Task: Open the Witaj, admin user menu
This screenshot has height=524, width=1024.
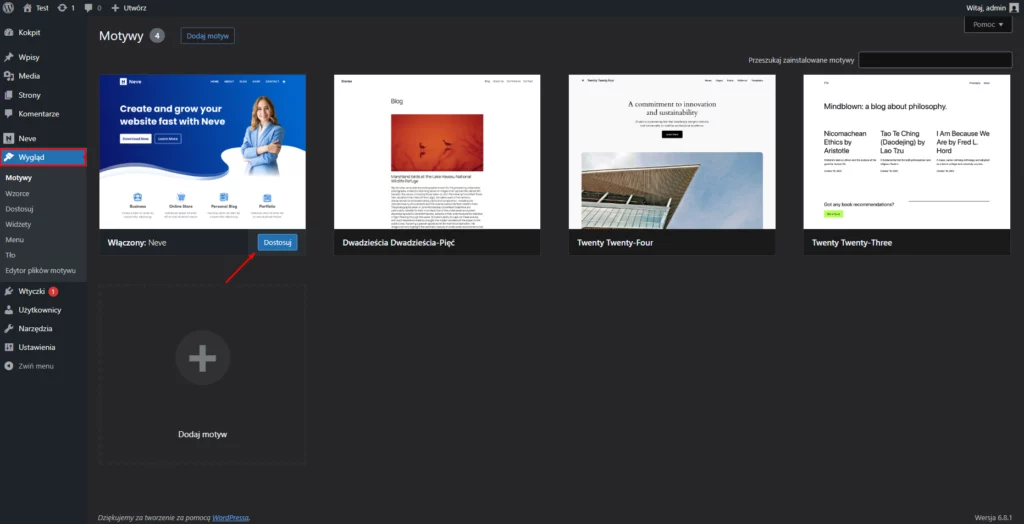Action: coord(985,7)
